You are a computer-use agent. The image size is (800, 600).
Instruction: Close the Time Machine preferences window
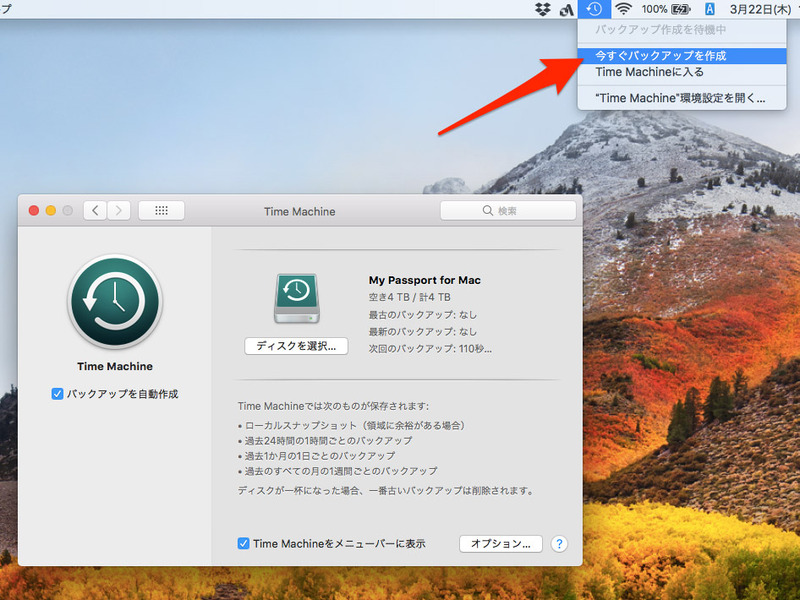click(x=34, y=211)
